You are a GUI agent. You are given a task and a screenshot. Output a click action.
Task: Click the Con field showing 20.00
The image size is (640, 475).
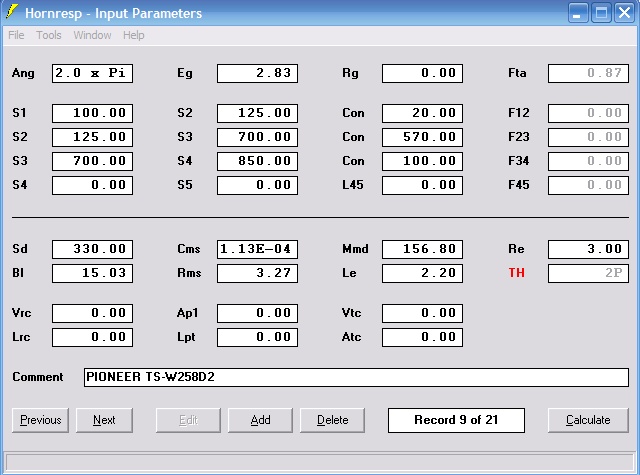pyautogui.click(x=422, y=113)
